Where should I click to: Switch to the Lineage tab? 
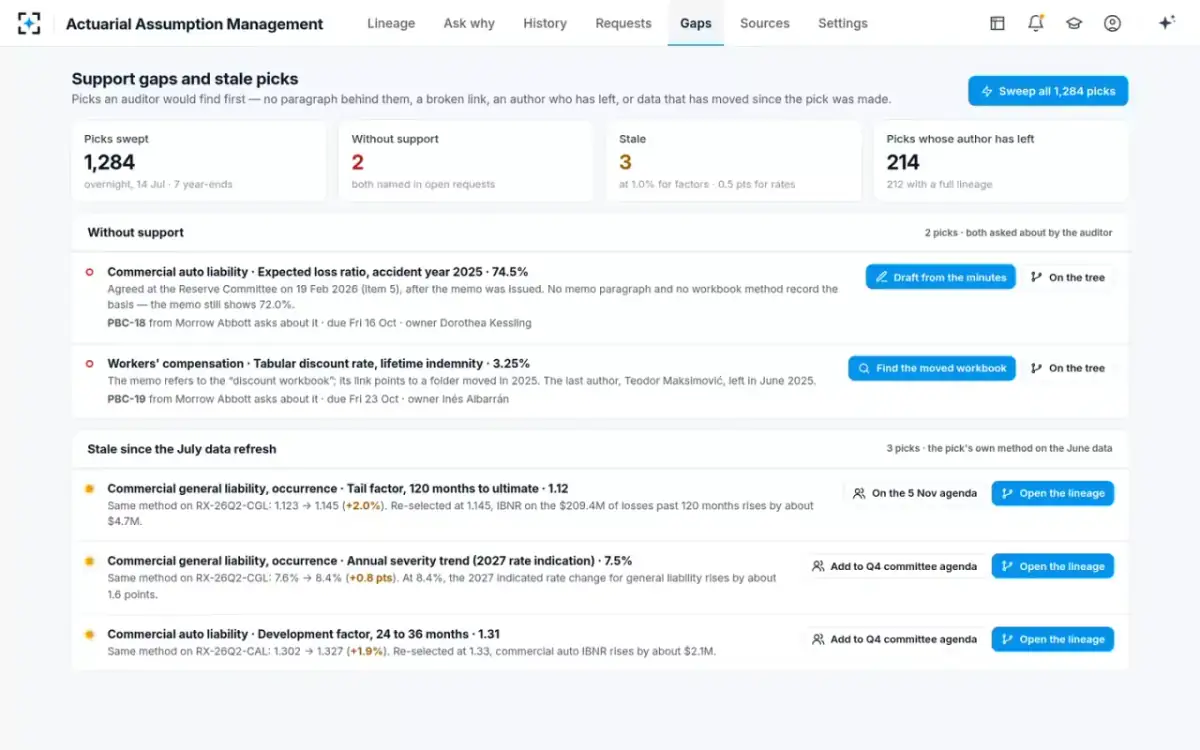391,23
